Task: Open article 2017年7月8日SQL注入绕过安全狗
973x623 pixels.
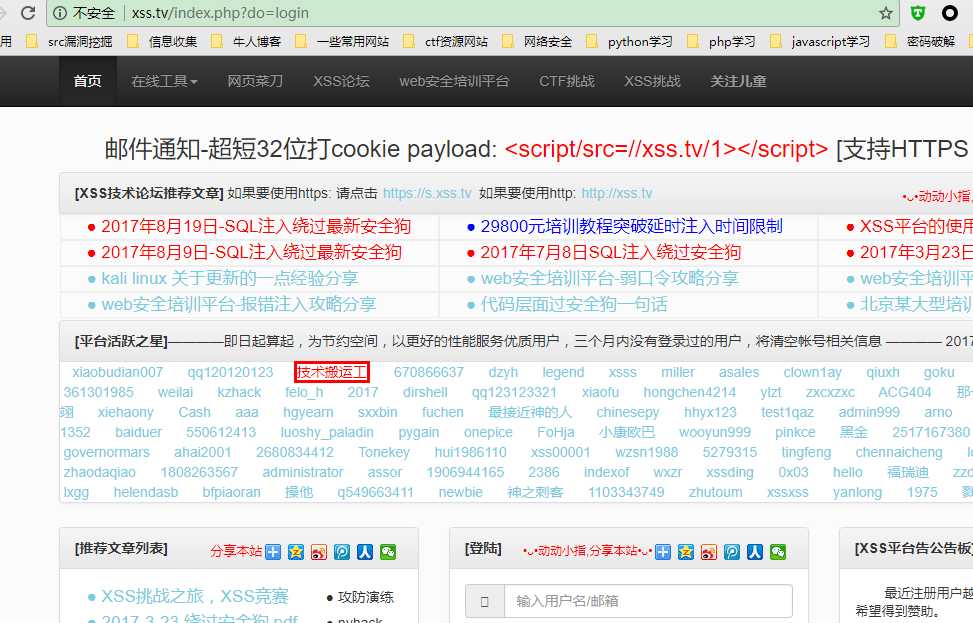Action: [611, 253]
